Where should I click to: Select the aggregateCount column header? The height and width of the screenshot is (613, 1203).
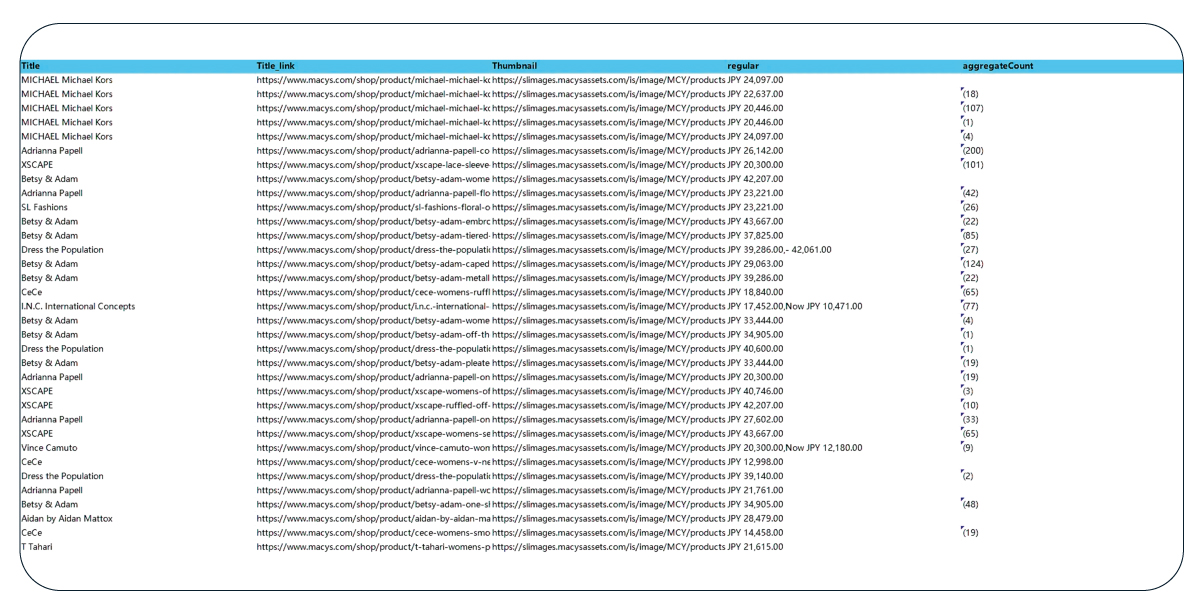[997, 66]
